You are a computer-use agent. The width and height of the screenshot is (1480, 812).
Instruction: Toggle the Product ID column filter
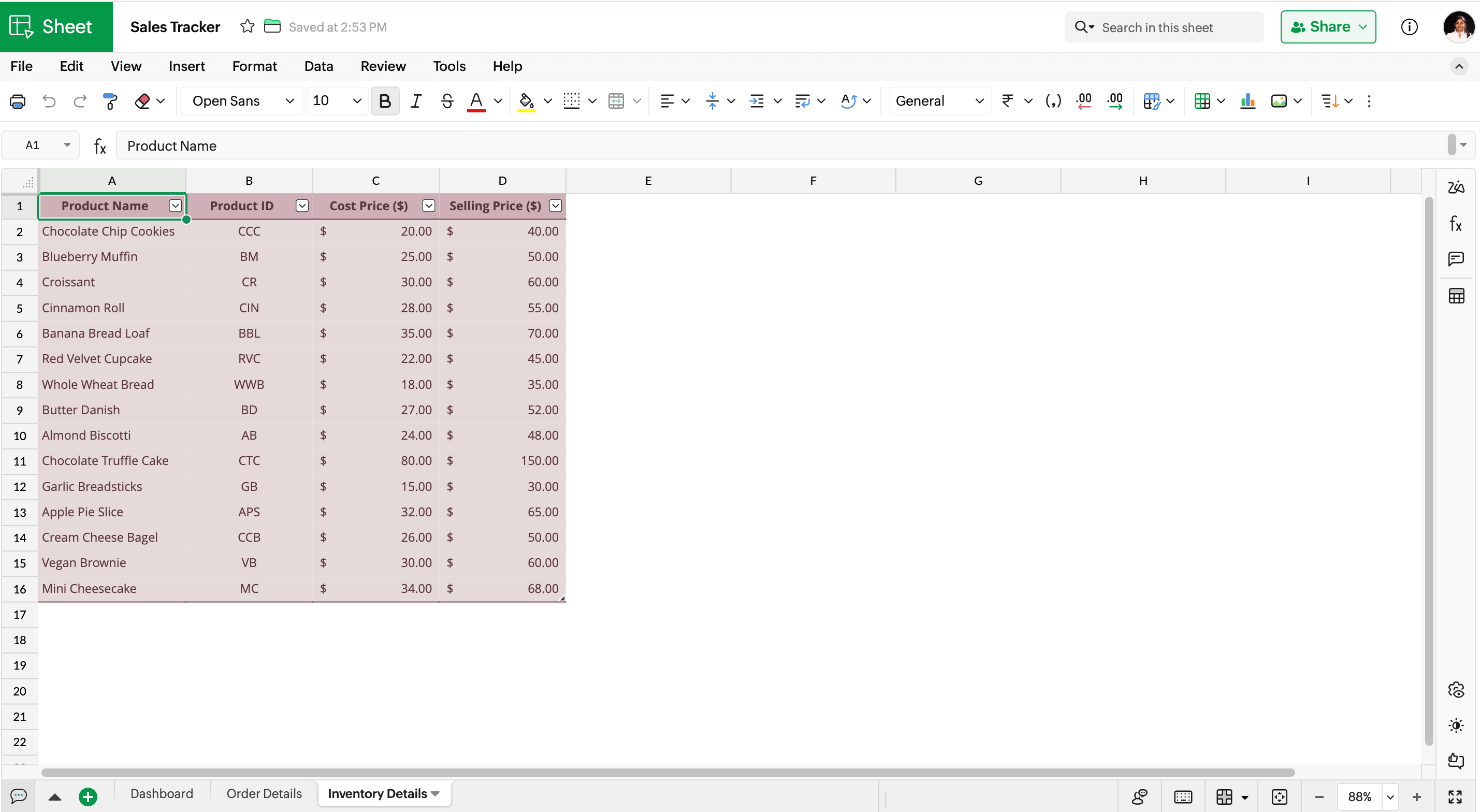302,206
